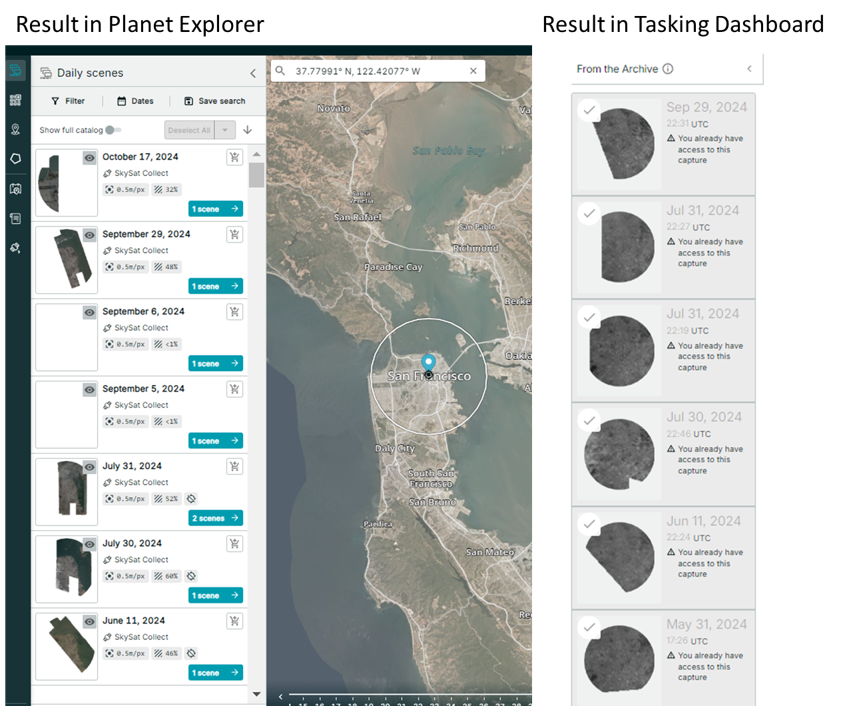Open 1 scene for September 29, 2024

tap(216, 286)
